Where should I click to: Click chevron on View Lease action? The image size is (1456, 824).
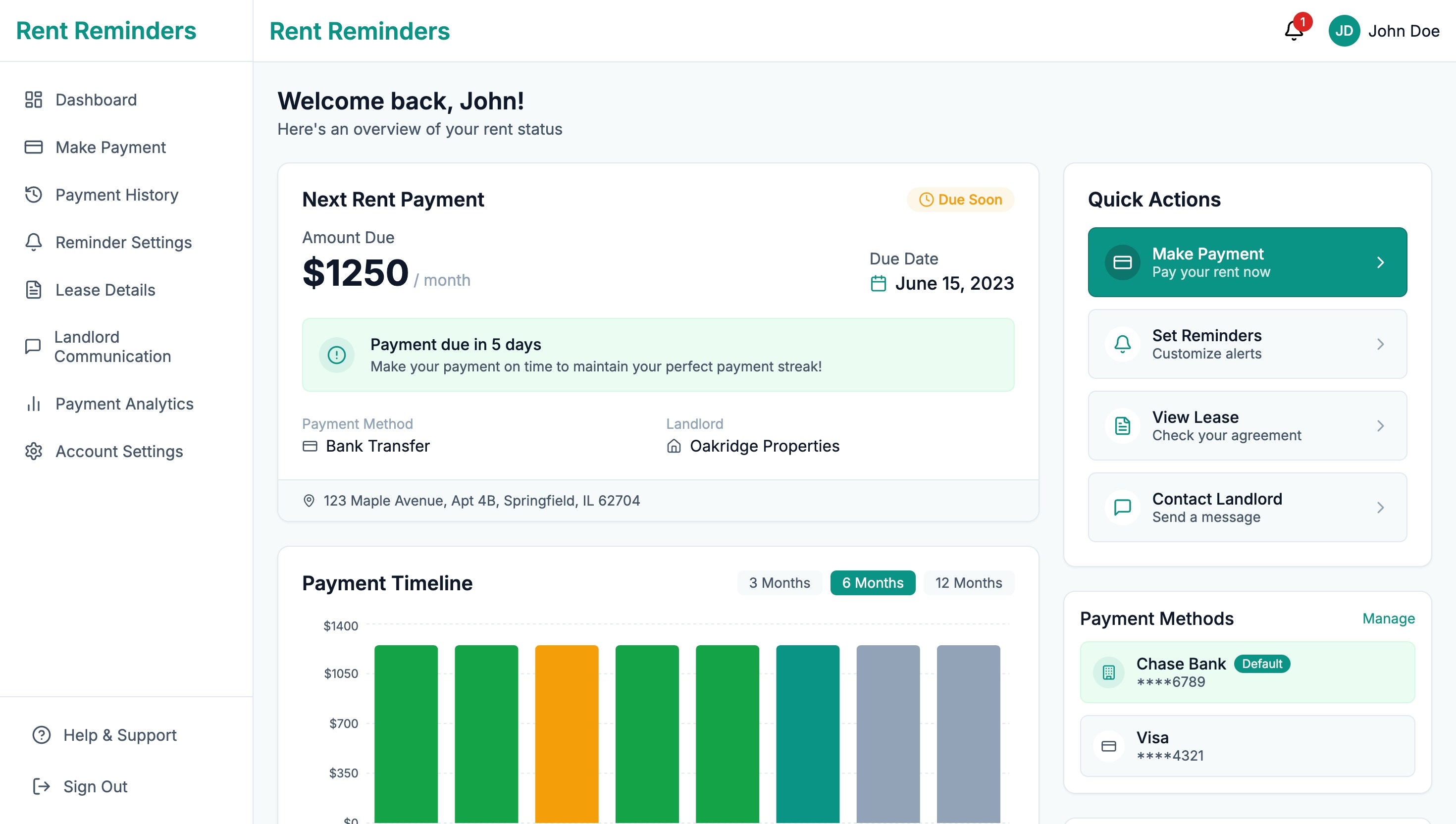[1380, 425]
